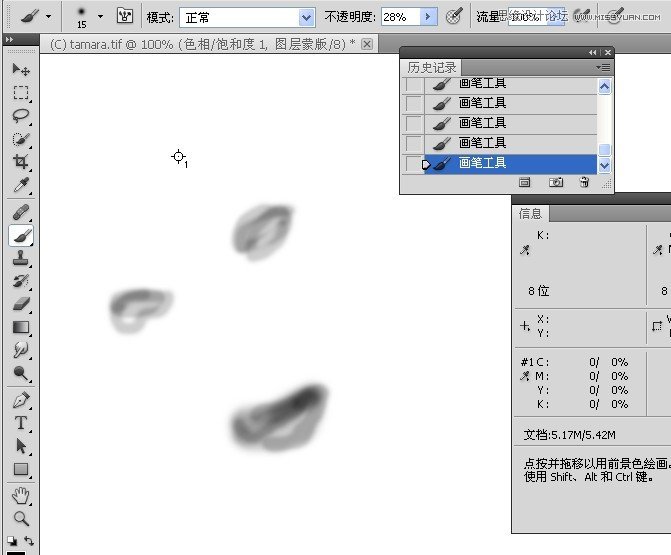Select the Horizontal Type tool
Viewport: 671px width, 555px height.
pyautogui.click(x=21, y=423)
